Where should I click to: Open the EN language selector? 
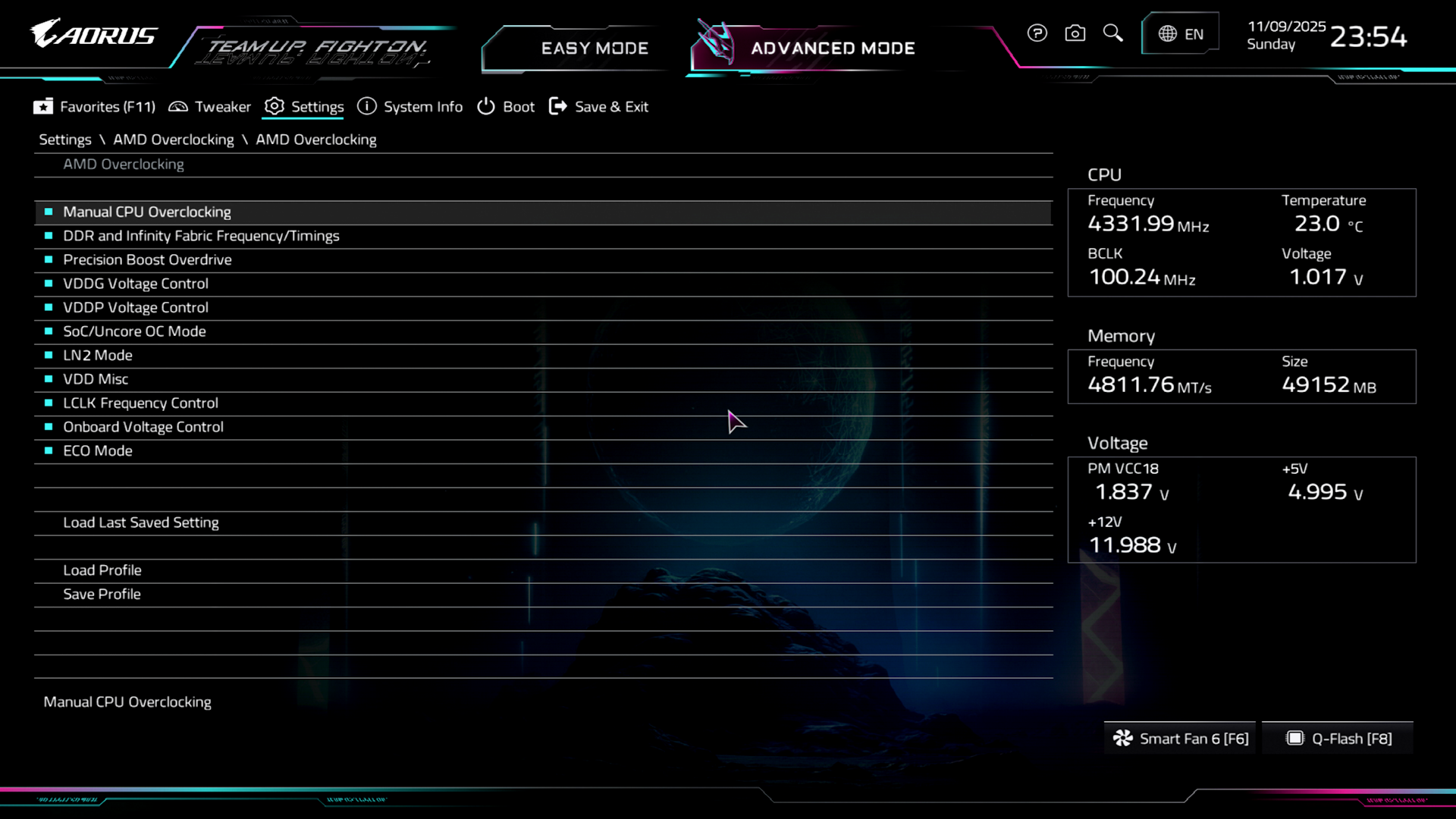(1180, 34)
